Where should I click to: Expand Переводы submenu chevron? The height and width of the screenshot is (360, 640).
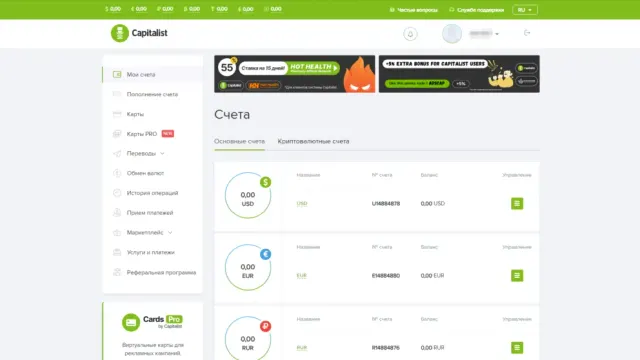162,153
